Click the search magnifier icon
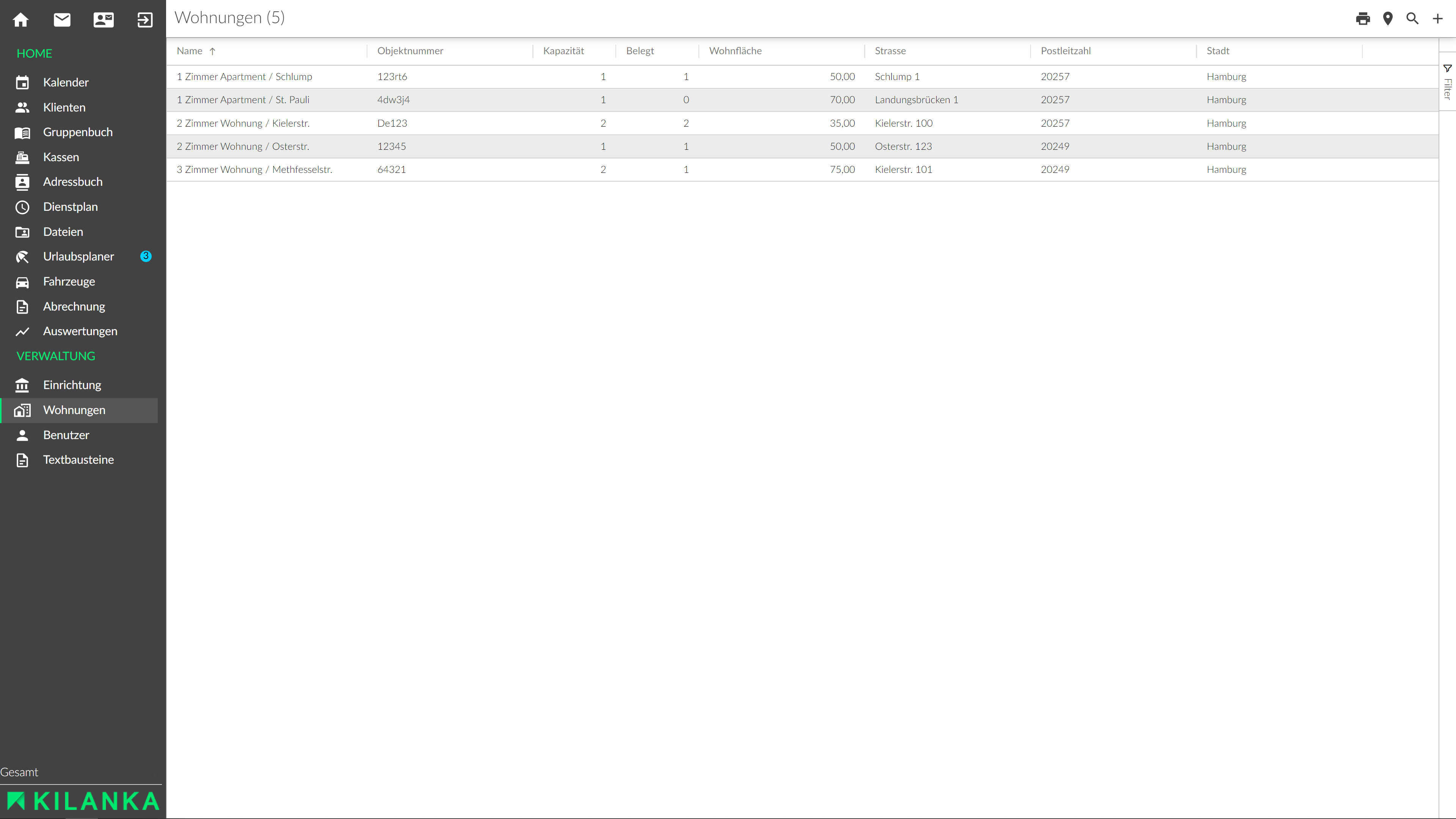 (x=1412, y=19)
